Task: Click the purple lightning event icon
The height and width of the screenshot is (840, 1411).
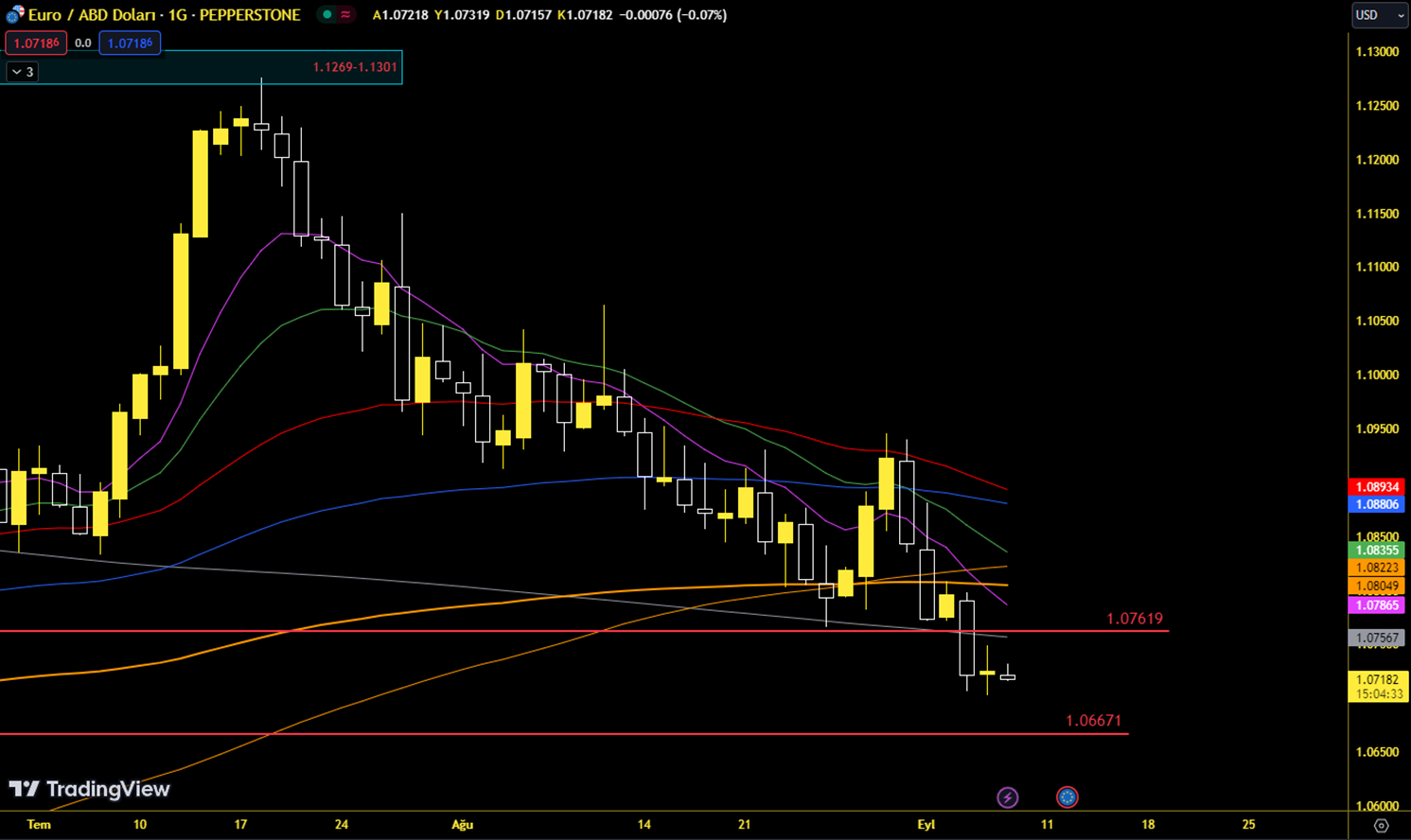Action: tap(1008, 797)
